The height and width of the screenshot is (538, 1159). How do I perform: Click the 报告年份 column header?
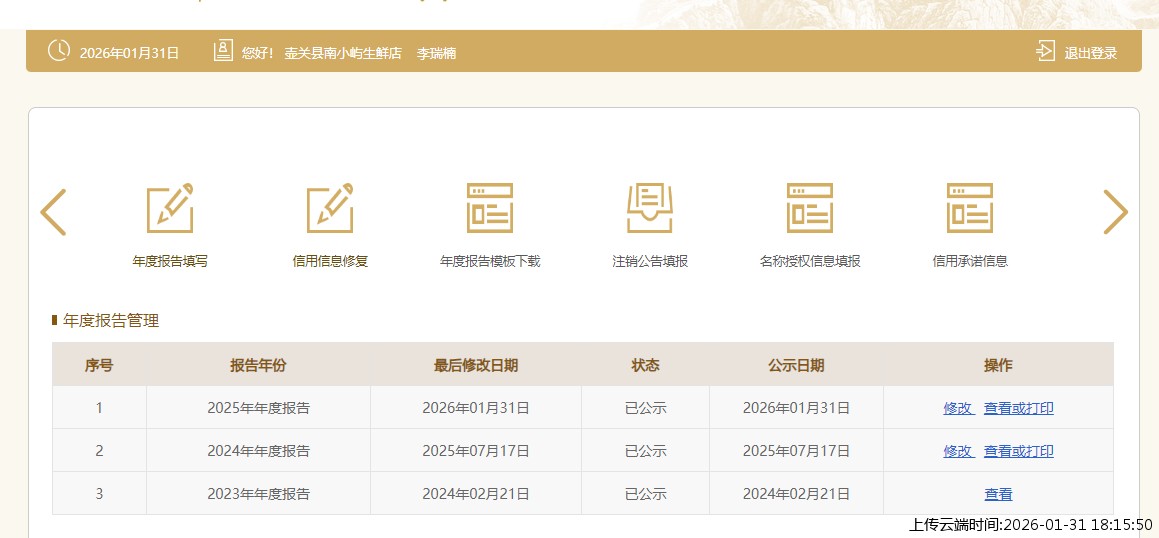(x=258, y=365)
